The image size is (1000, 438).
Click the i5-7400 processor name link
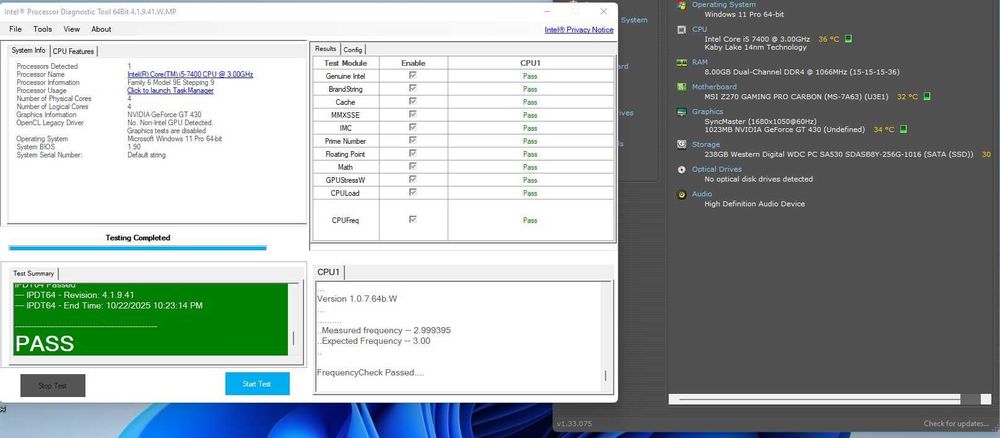(190, 75)
